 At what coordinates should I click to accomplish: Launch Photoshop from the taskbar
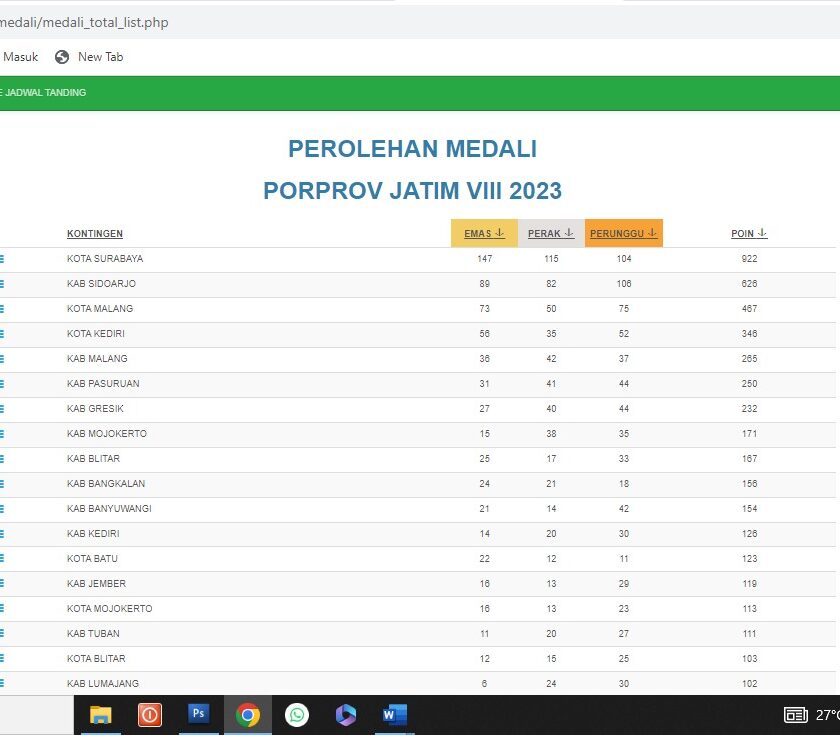click(x=198, y=715)
